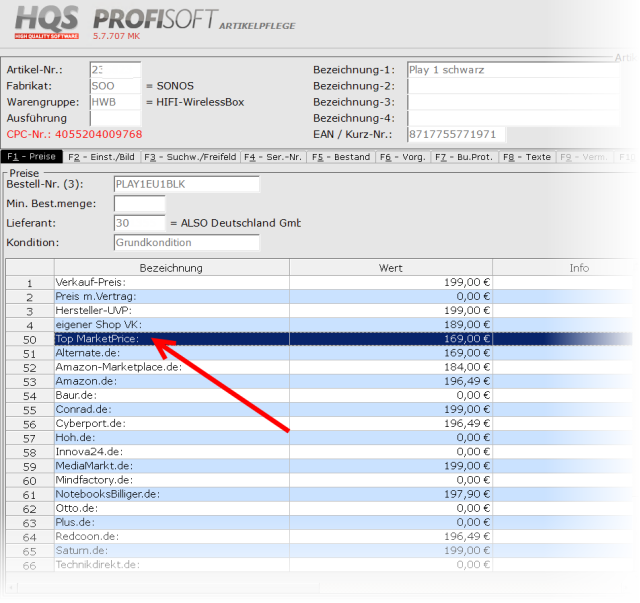Select the Saturn.de row

[x=319, y=550]
